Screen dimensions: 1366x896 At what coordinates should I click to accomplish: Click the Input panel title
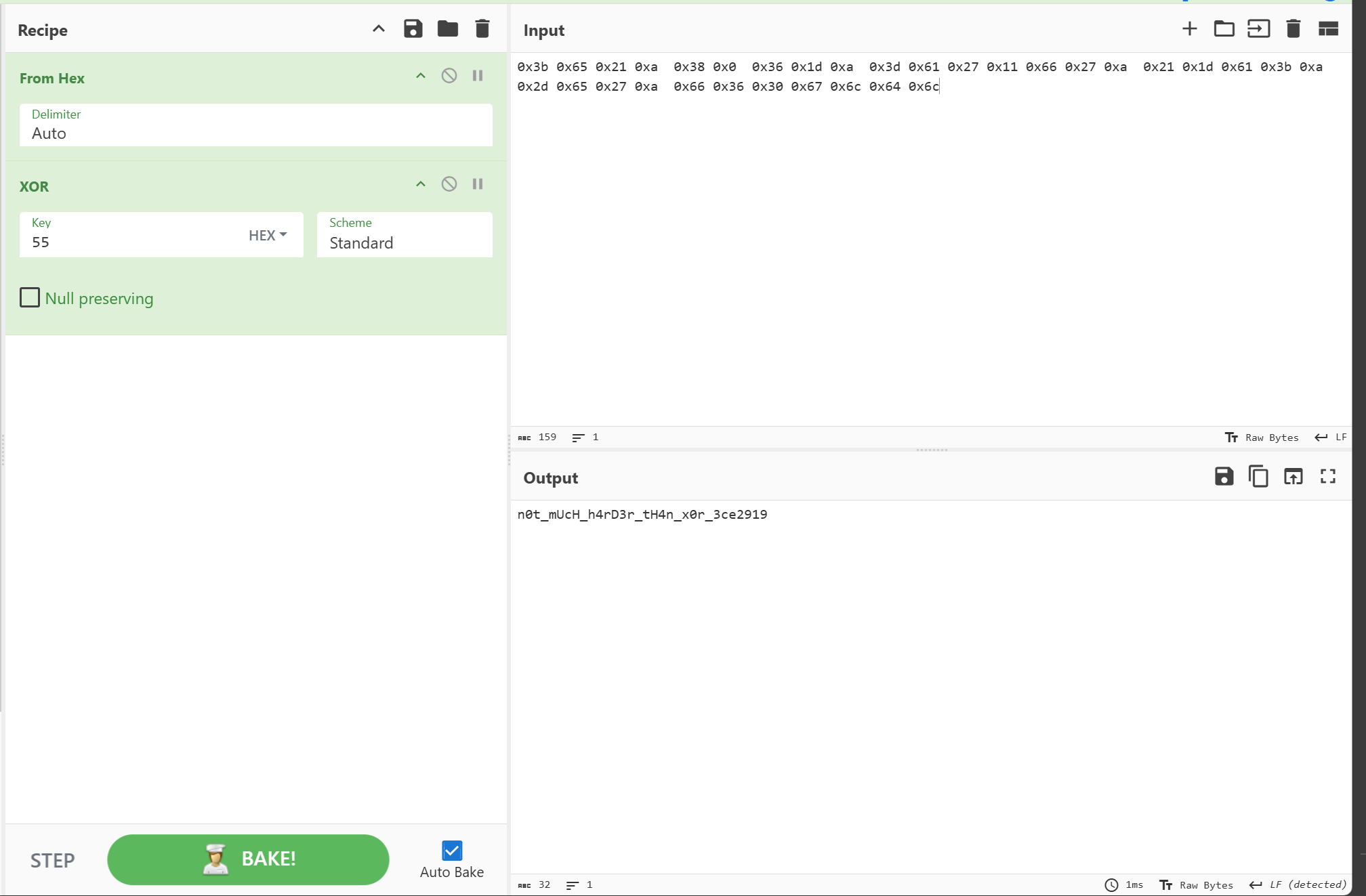coord(544,30)
